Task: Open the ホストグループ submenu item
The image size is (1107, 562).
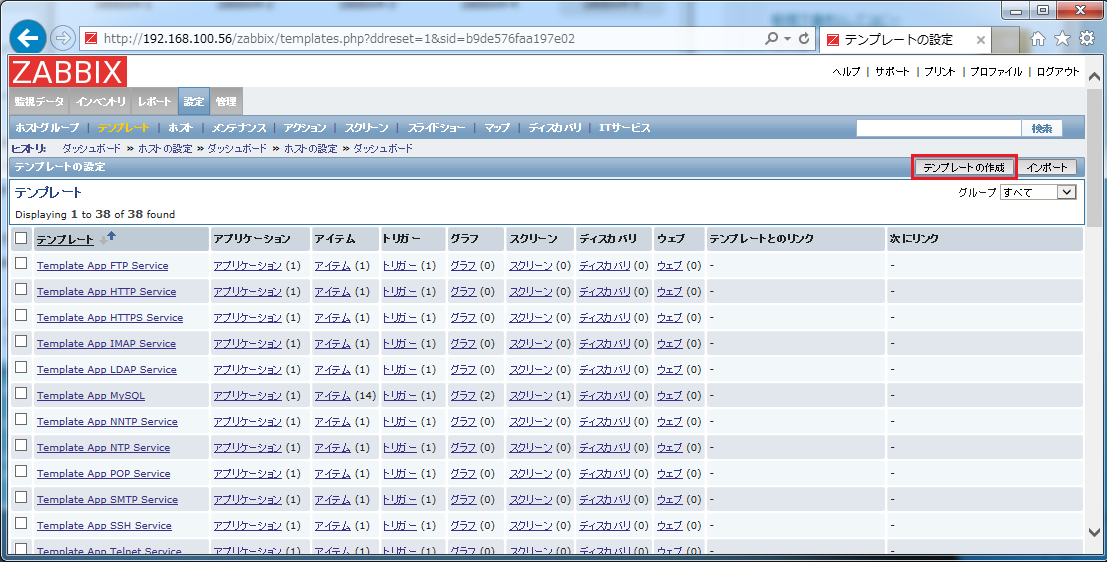Action: click(46, 128)
